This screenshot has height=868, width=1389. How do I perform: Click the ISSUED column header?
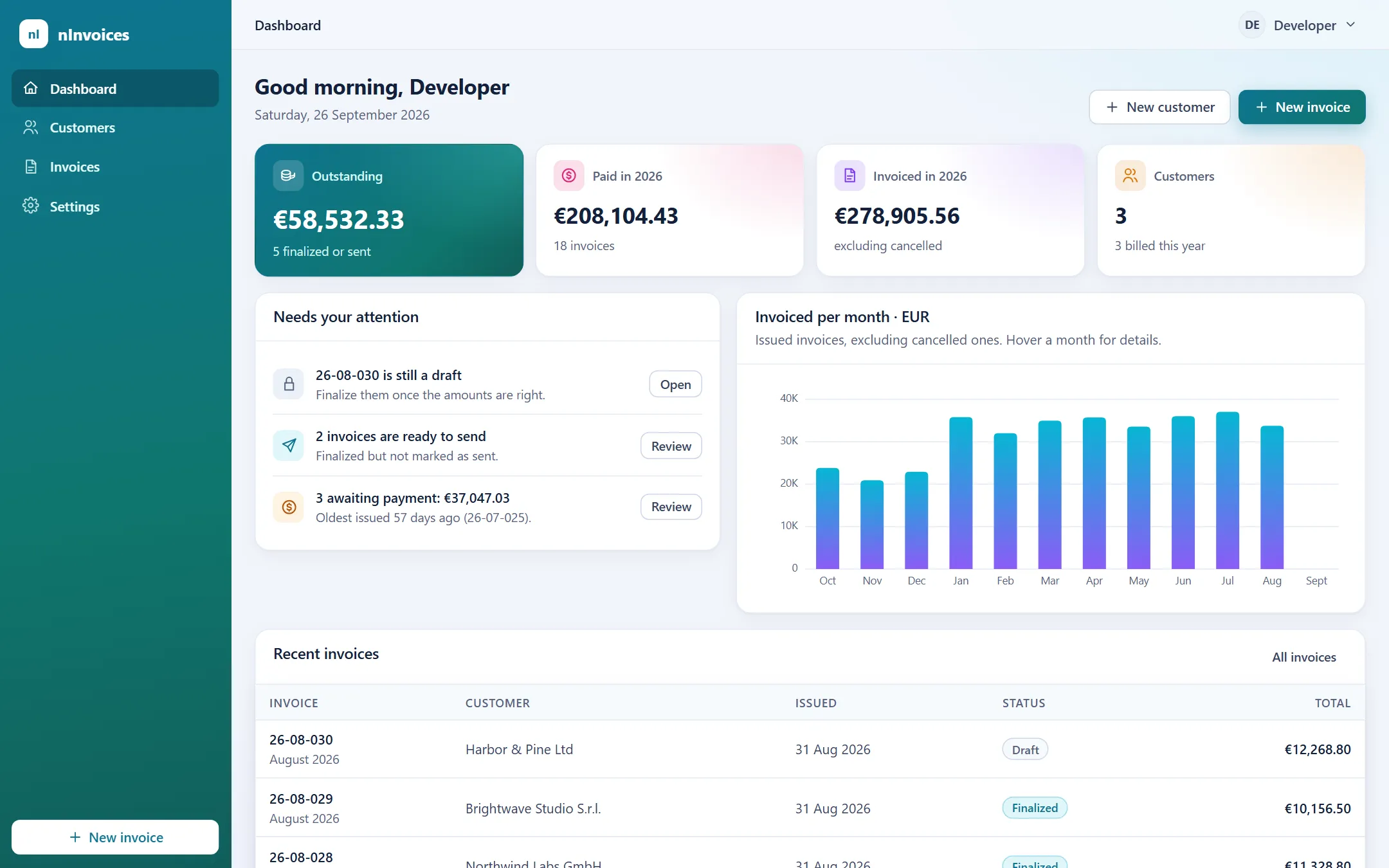coord(815,703)
